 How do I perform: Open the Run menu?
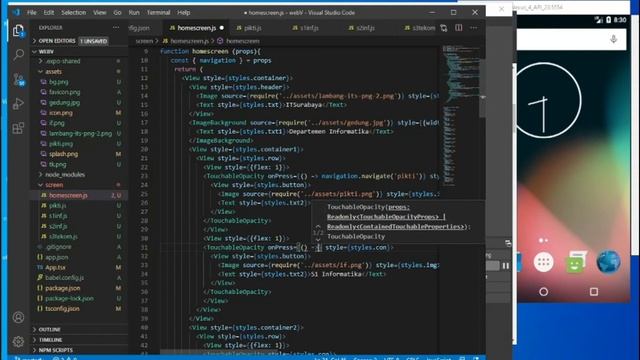pos(134,13)
